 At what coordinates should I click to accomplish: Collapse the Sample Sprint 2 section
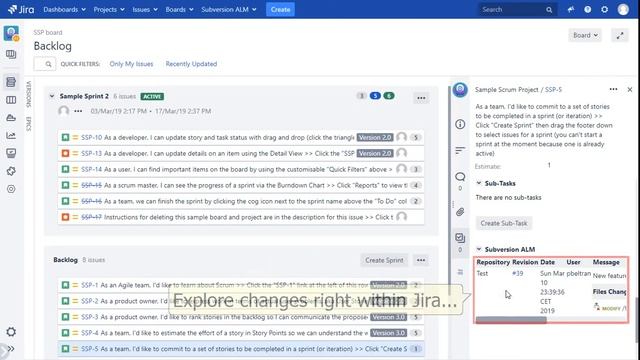pyautogui.click(x=52, y=96)
